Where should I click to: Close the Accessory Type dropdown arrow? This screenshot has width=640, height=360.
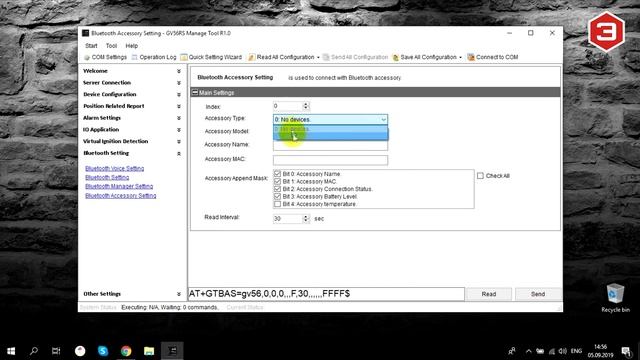pyautogui.click(x=384, y=120)
